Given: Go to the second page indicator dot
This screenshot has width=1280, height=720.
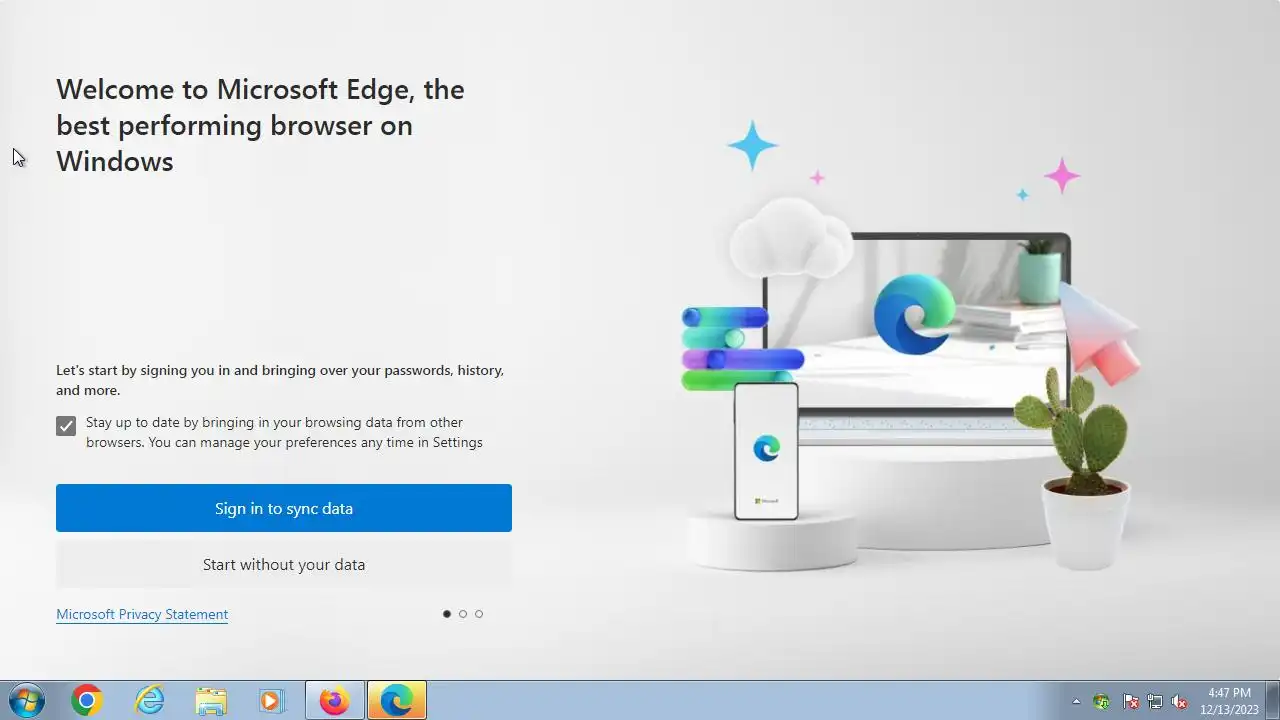Looking at the screenshot, I should coord(463,614).
